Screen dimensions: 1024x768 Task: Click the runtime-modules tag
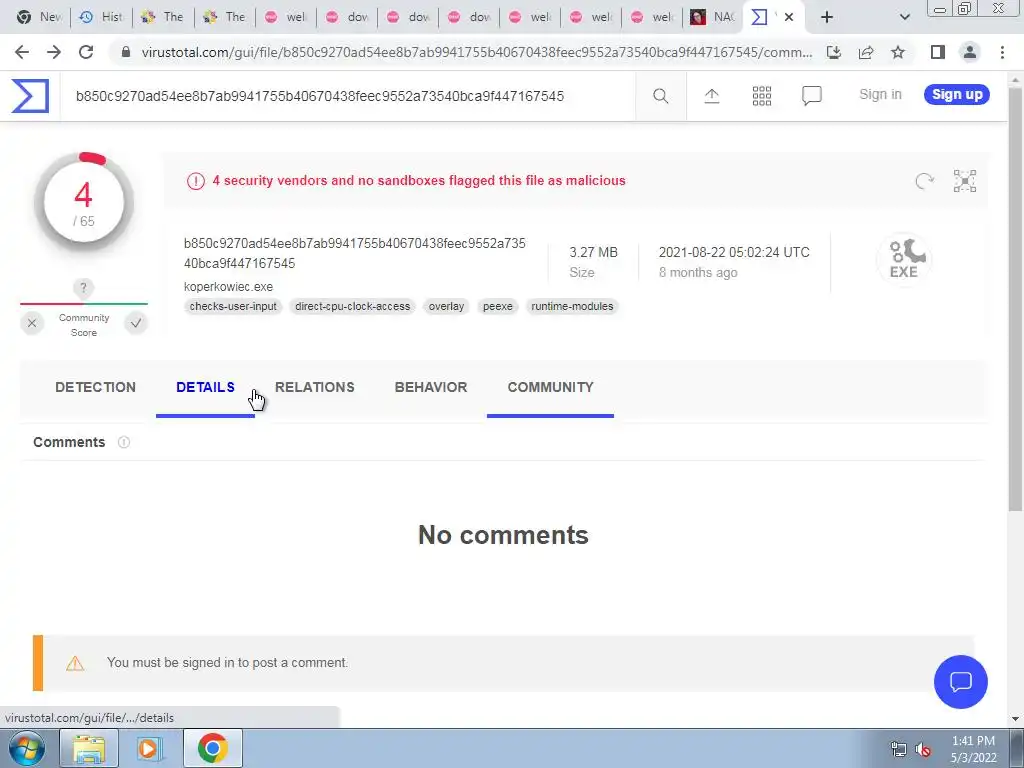coord(572,306)
